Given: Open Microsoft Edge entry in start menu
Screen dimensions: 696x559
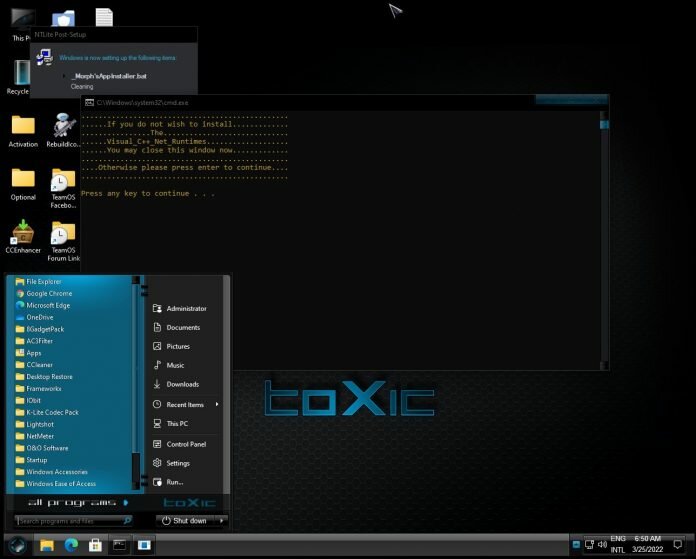Looking at the screenshot, I should (43, 305).
